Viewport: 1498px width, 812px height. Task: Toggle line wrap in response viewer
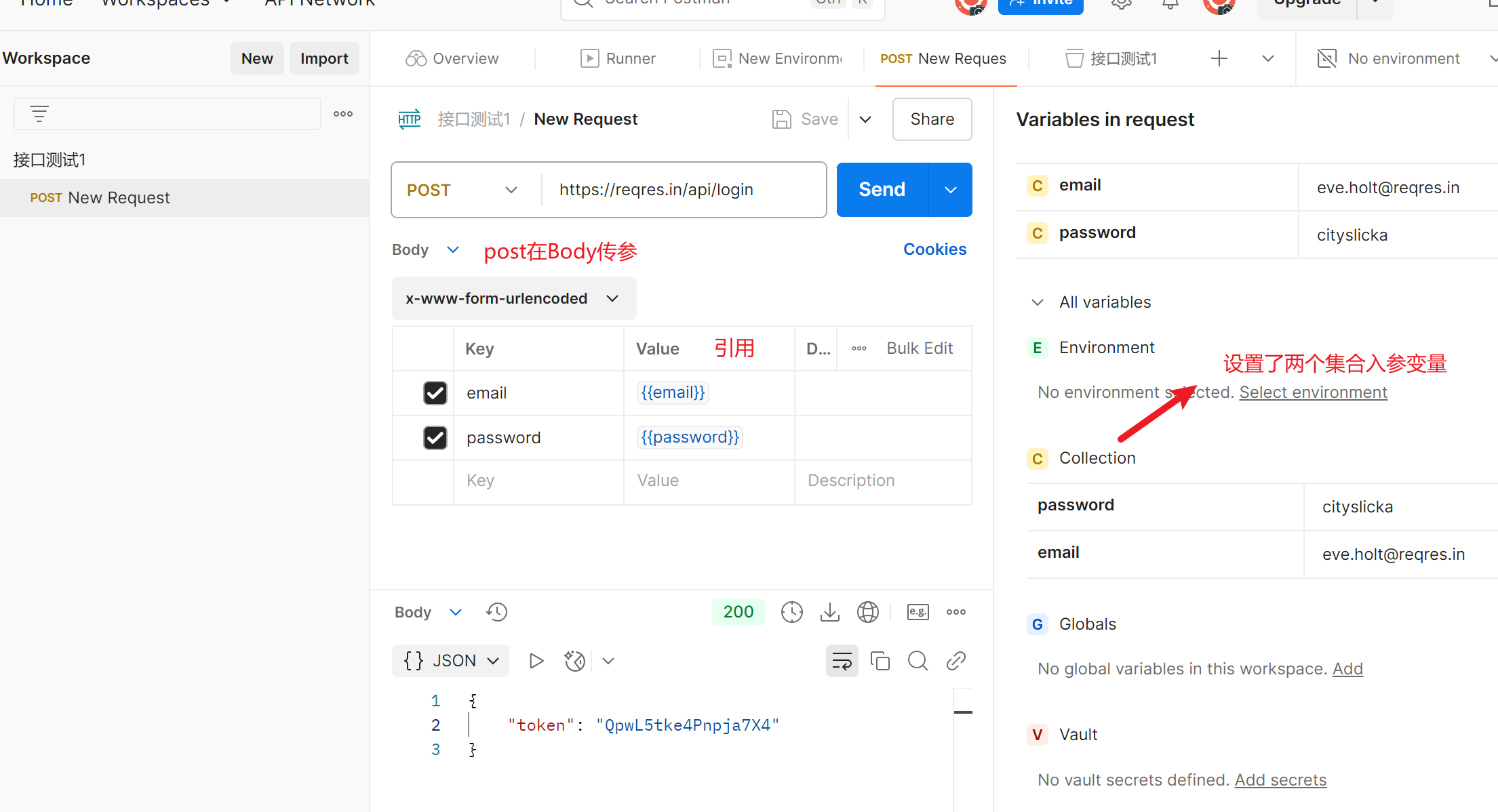[842, 661]
